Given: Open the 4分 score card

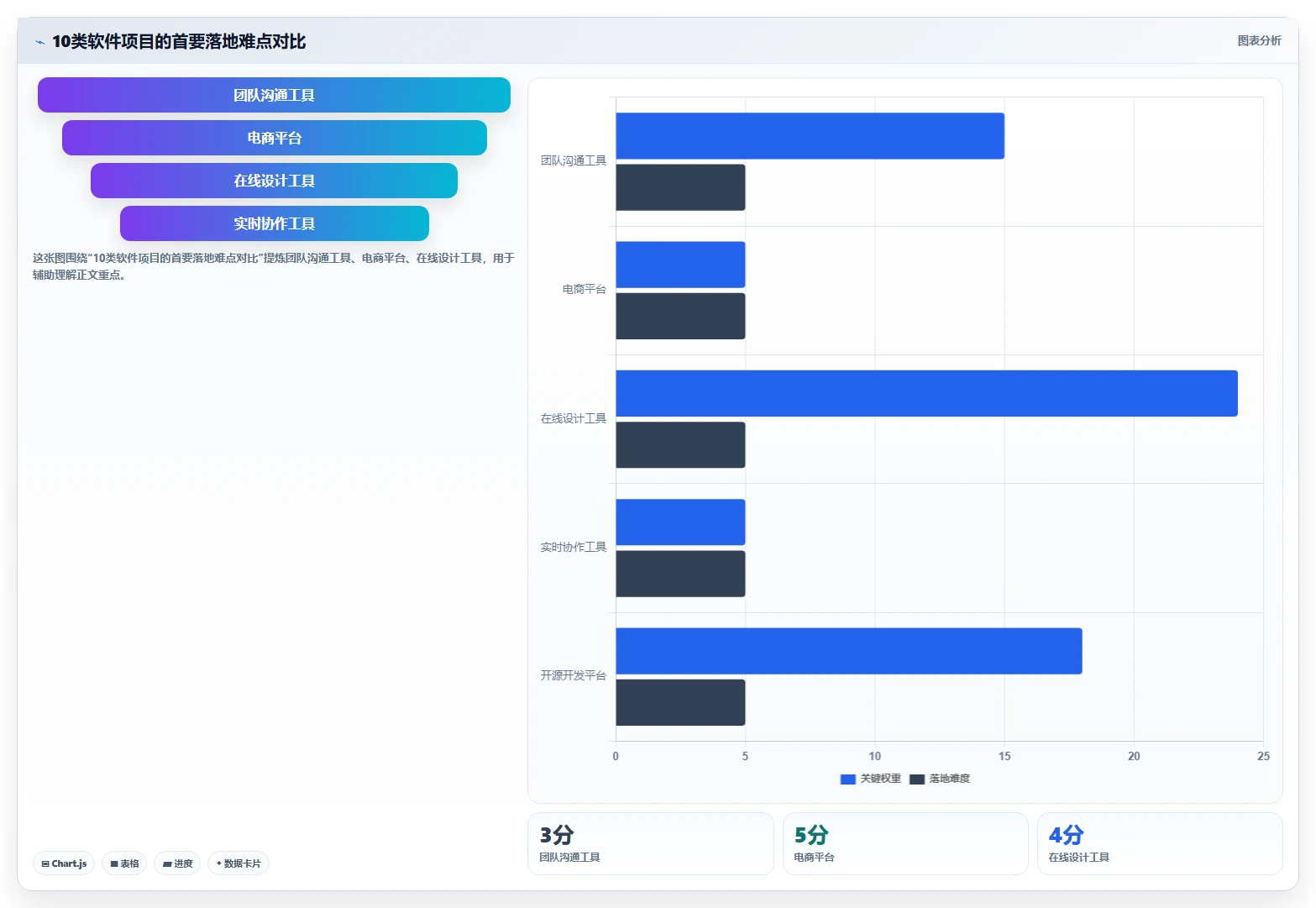Looking at the screenshot, I should [x=1160, y=843].
